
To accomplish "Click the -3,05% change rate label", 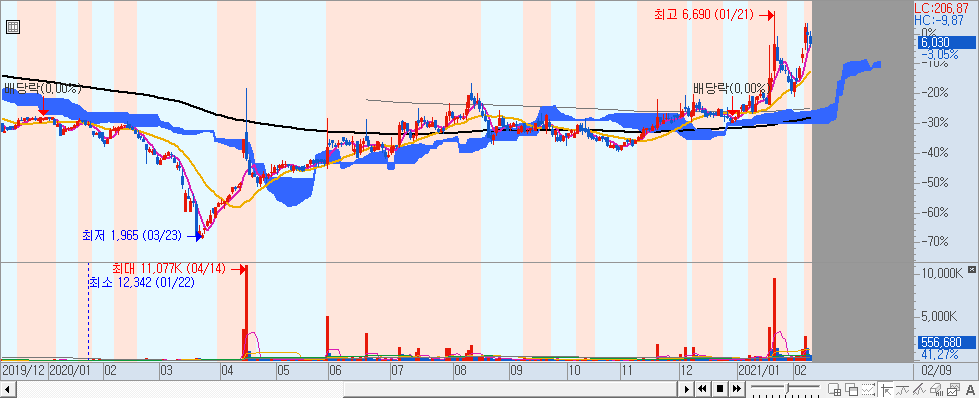I will 941,54.
